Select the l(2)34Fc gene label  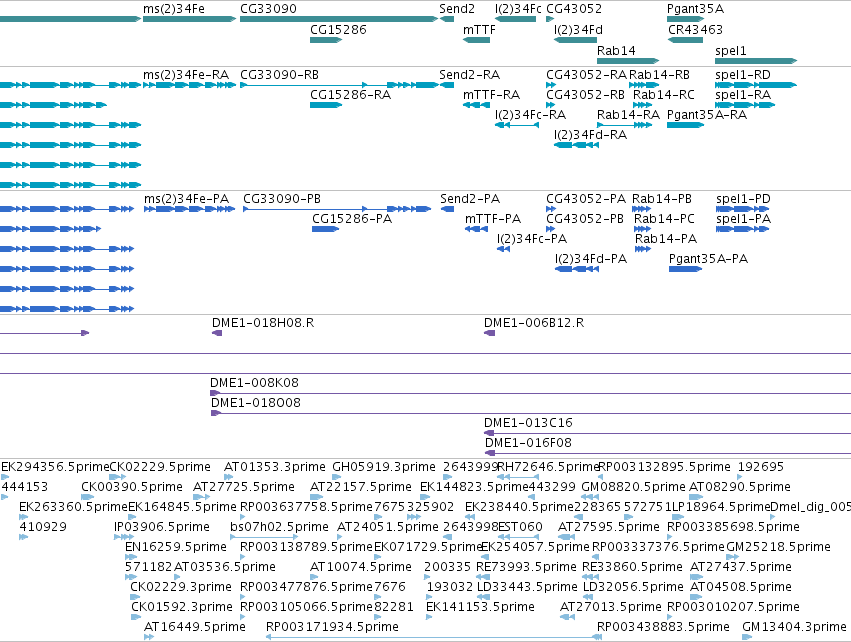pyautogui.click(x=518, y=9)
